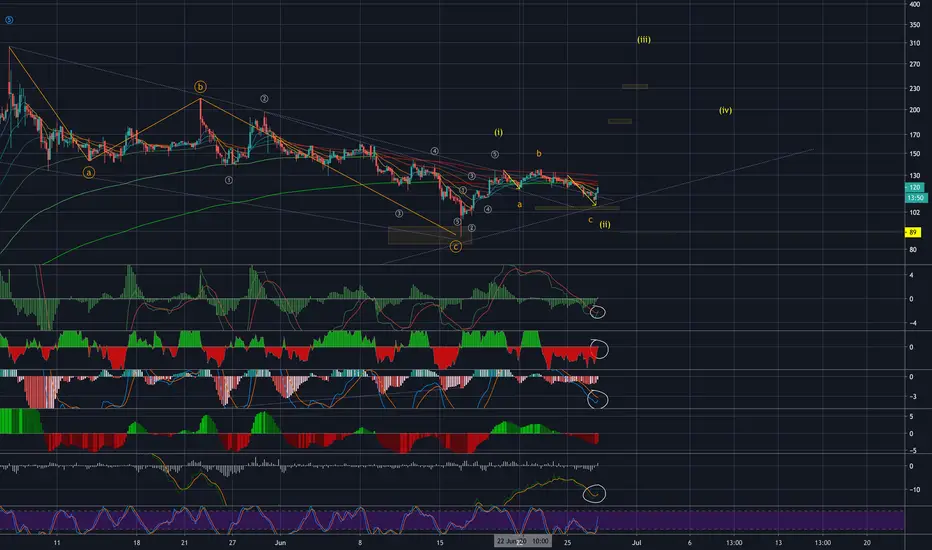Select the orange circled a wave label

pyautogui.click(x=89, y=172)
